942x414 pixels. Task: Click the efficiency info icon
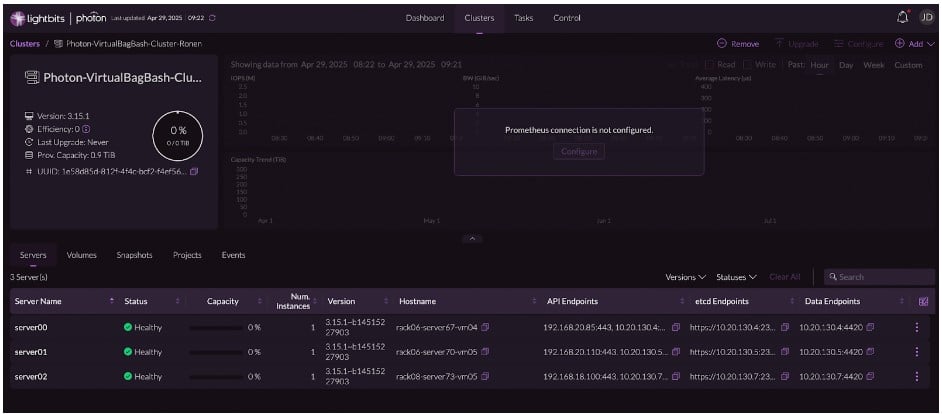coord(87,129)
